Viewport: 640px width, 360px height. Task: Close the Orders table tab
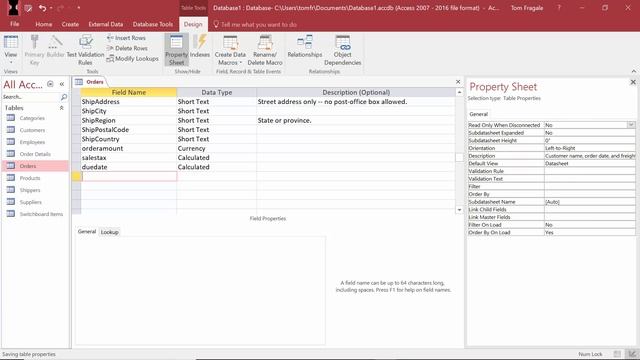(x=458, y=82)
